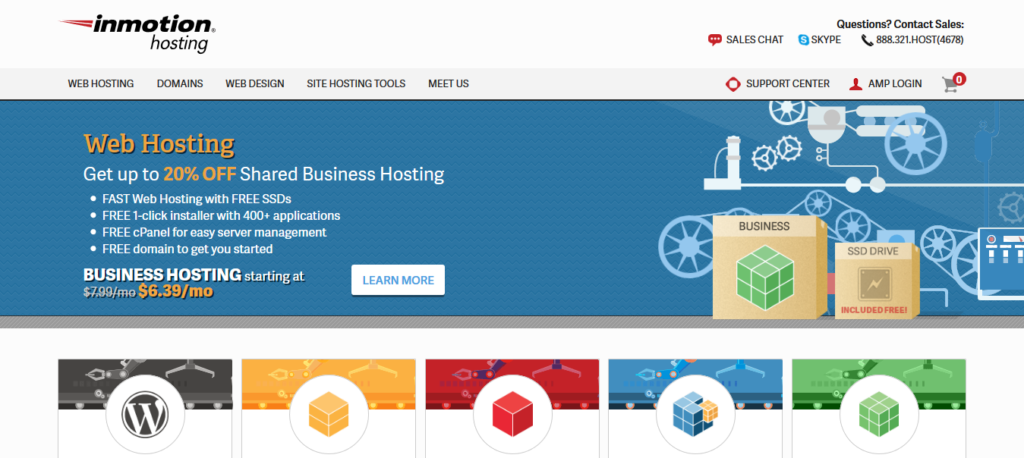Open the Web Hosting menu
The width and height of the screenshot is (1024, 458).
[101, 84]
